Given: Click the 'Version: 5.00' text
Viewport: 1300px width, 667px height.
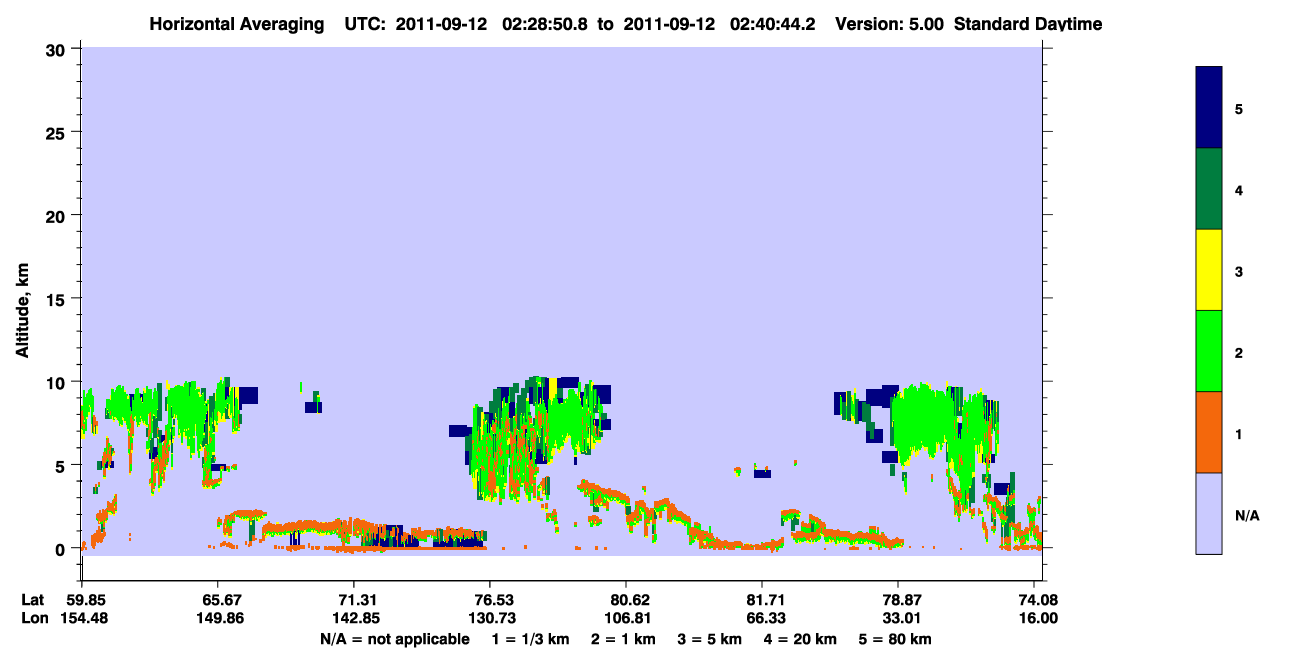Looking at the screenshot, I should coord(890,24).
